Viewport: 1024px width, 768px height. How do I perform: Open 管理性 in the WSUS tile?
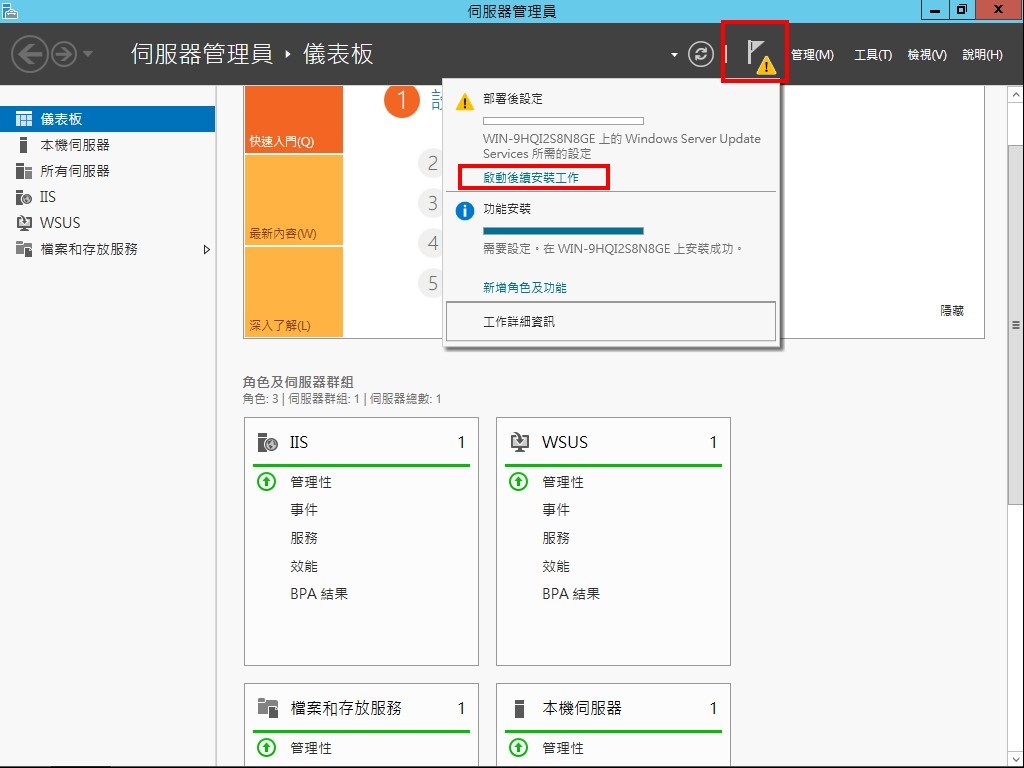(563, 482)
